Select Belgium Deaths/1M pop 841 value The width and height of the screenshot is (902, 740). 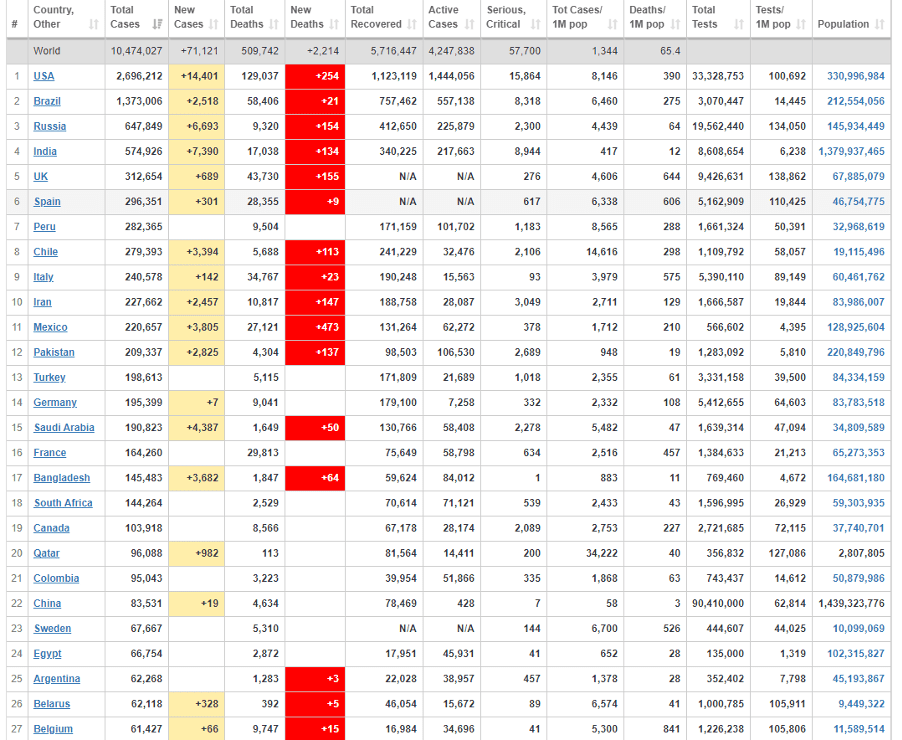tap(671, 729)
